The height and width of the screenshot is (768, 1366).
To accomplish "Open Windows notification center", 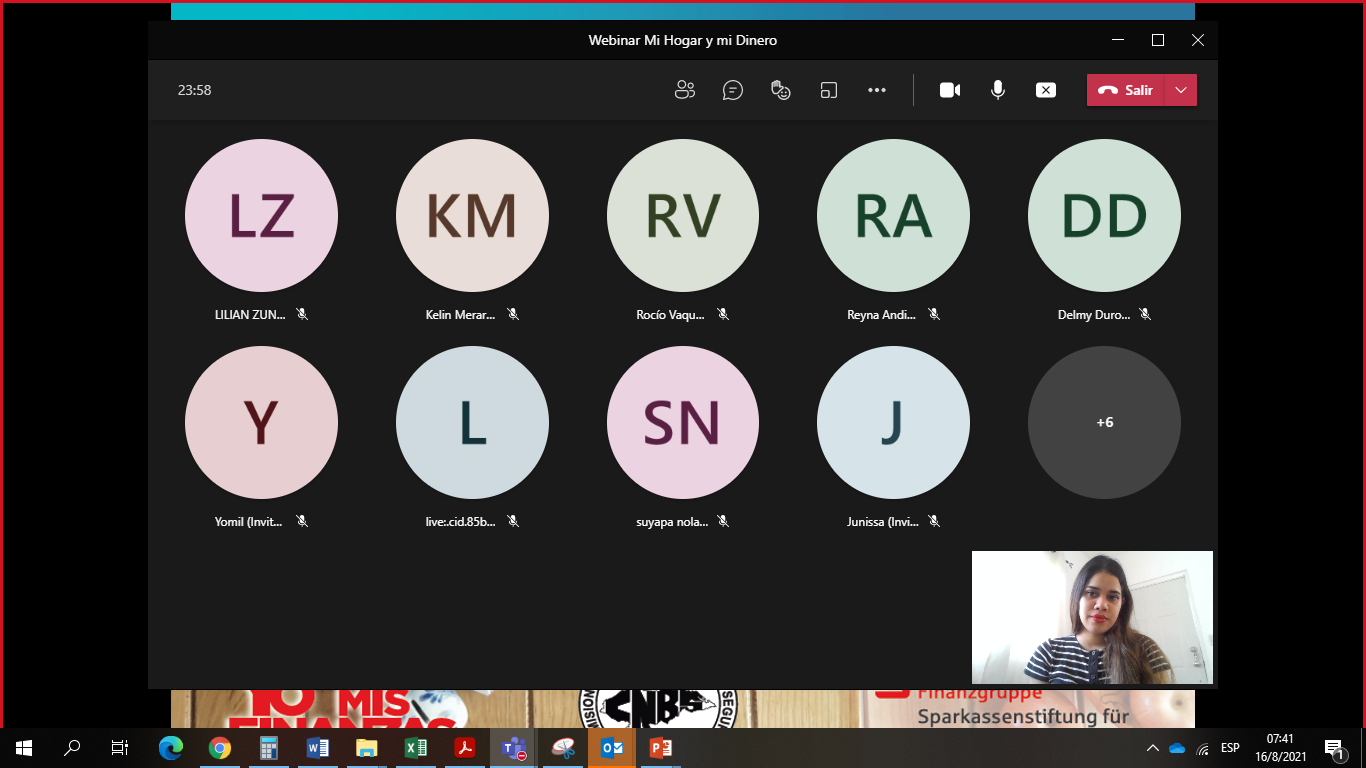I will click(x=1334, y=748).
